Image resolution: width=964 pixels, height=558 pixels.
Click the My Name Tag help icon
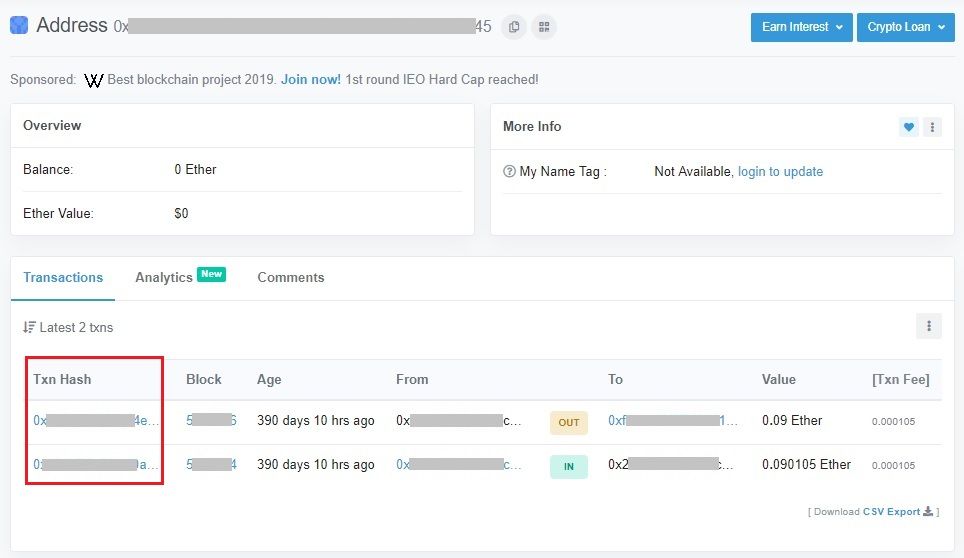509,172
